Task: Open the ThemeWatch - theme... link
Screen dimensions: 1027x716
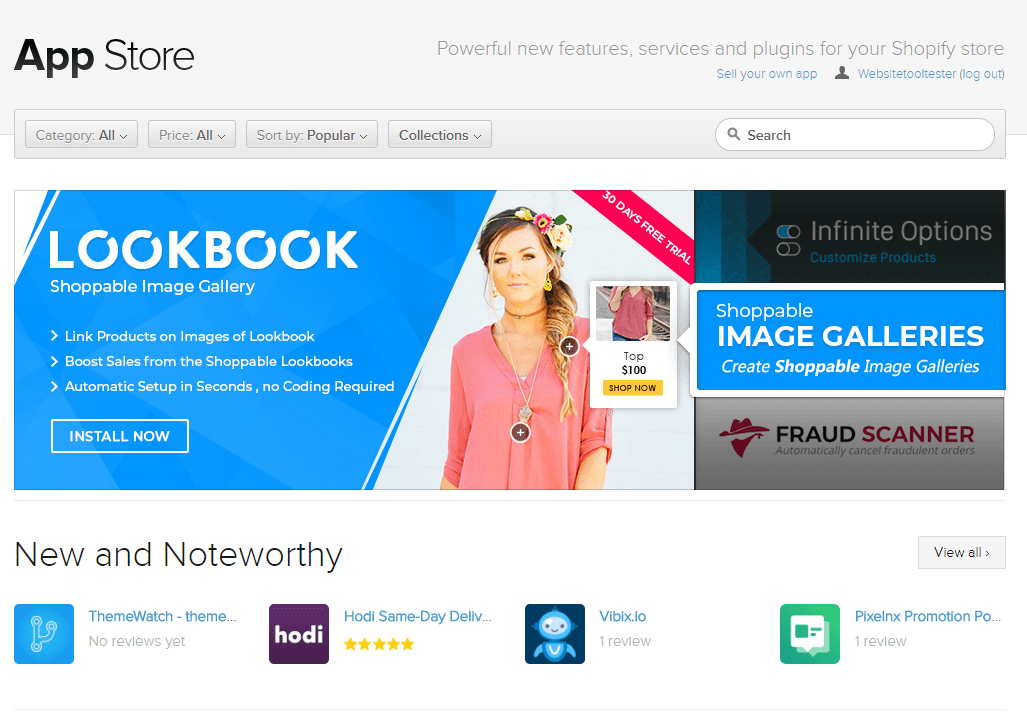Action: coord(162,616)
